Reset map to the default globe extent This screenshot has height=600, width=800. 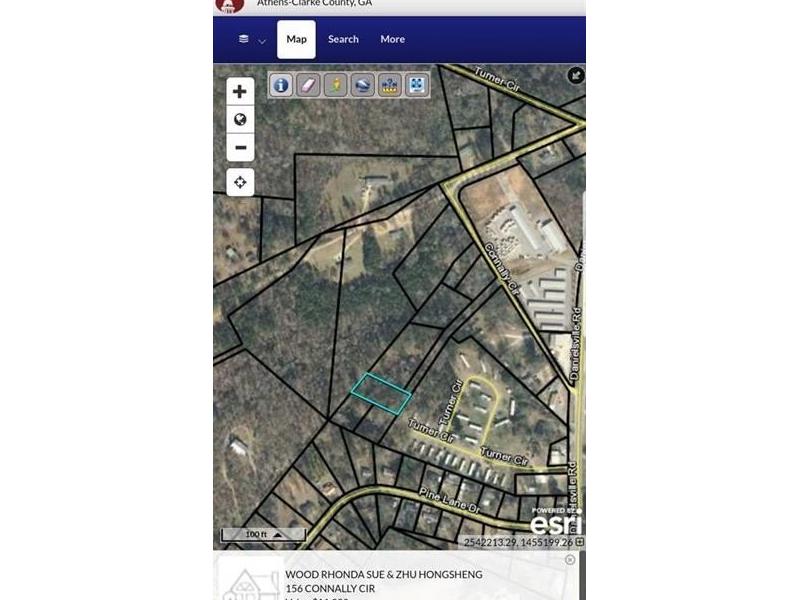point(240,119)
